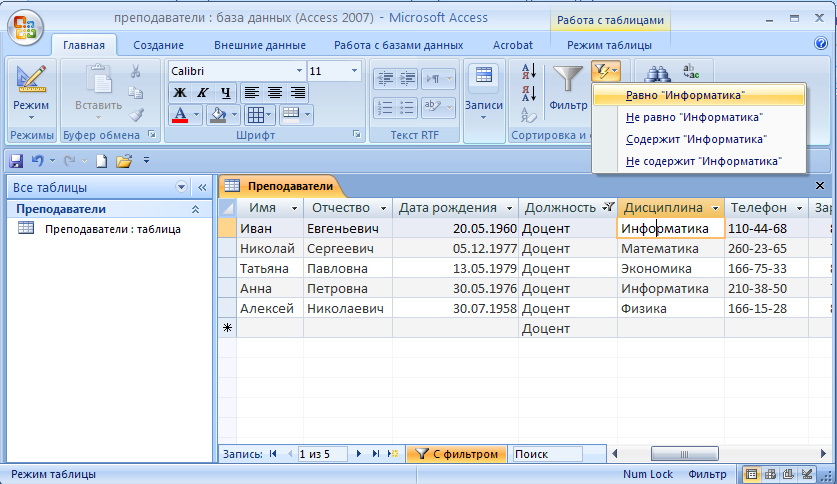Screen dimensions: 837x484
Task: Undo via quick access toolbar
Action: [x=38, y=160]
